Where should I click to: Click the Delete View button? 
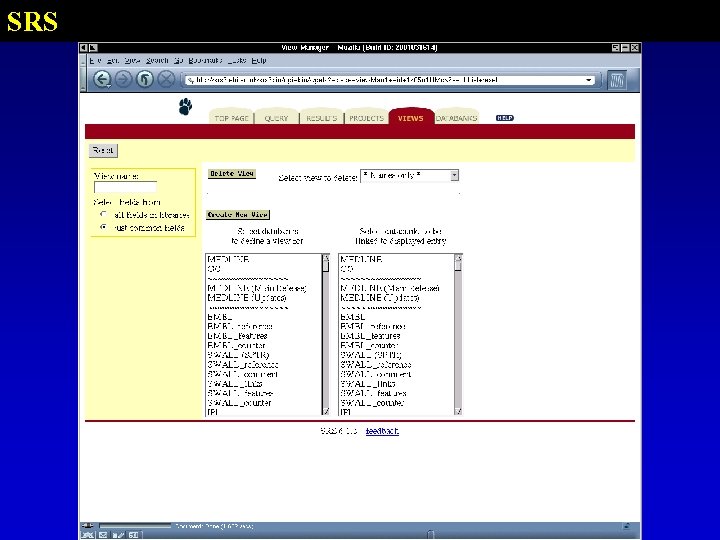(232, 174)
